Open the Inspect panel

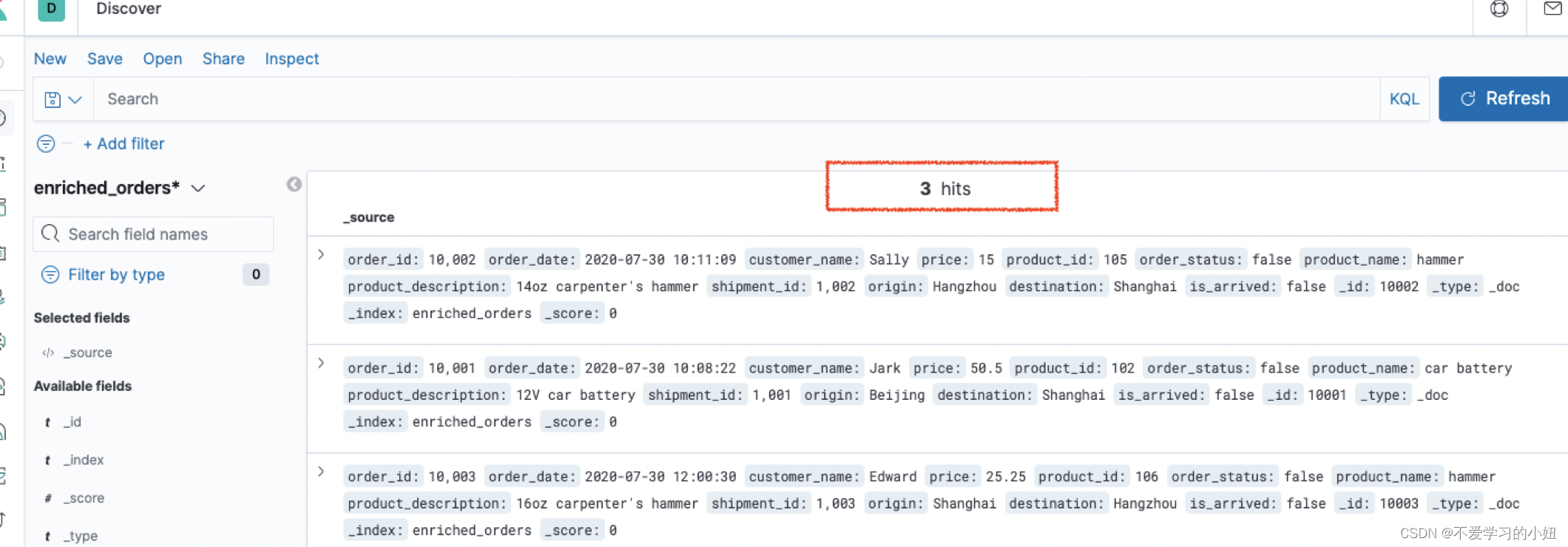coord(291,58)
